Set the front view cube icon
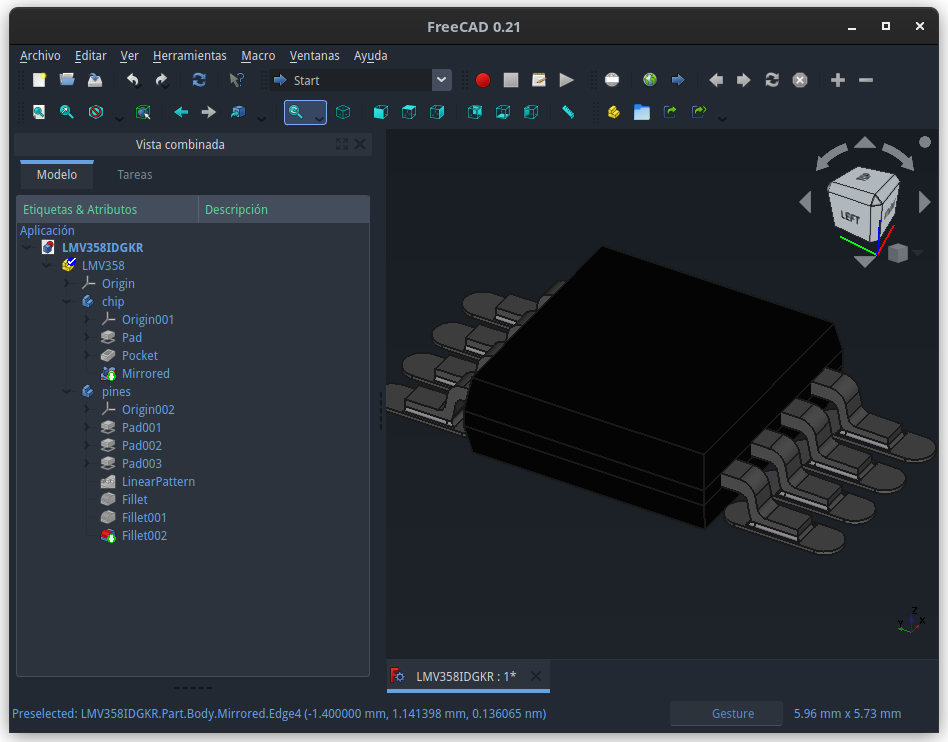Screen dimensions: 948x742 tap(381, 112)
